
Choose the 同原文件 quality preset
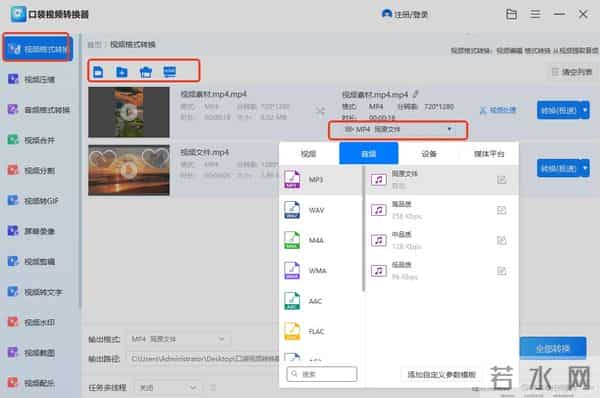(x=442, y=179)
